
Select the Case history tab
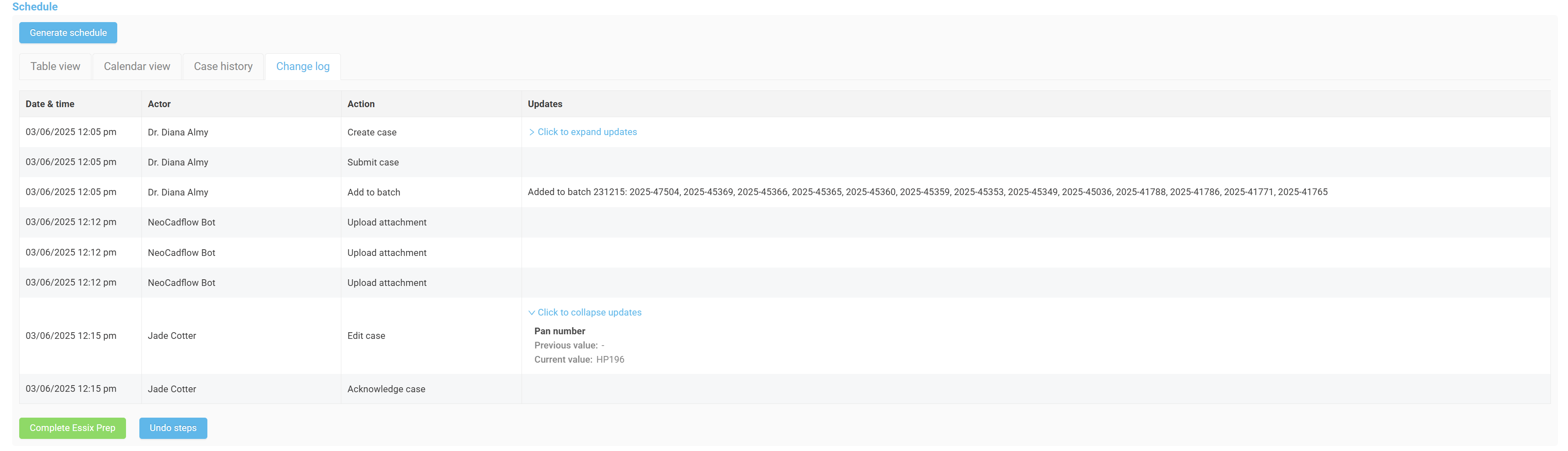tap(223, 66)
